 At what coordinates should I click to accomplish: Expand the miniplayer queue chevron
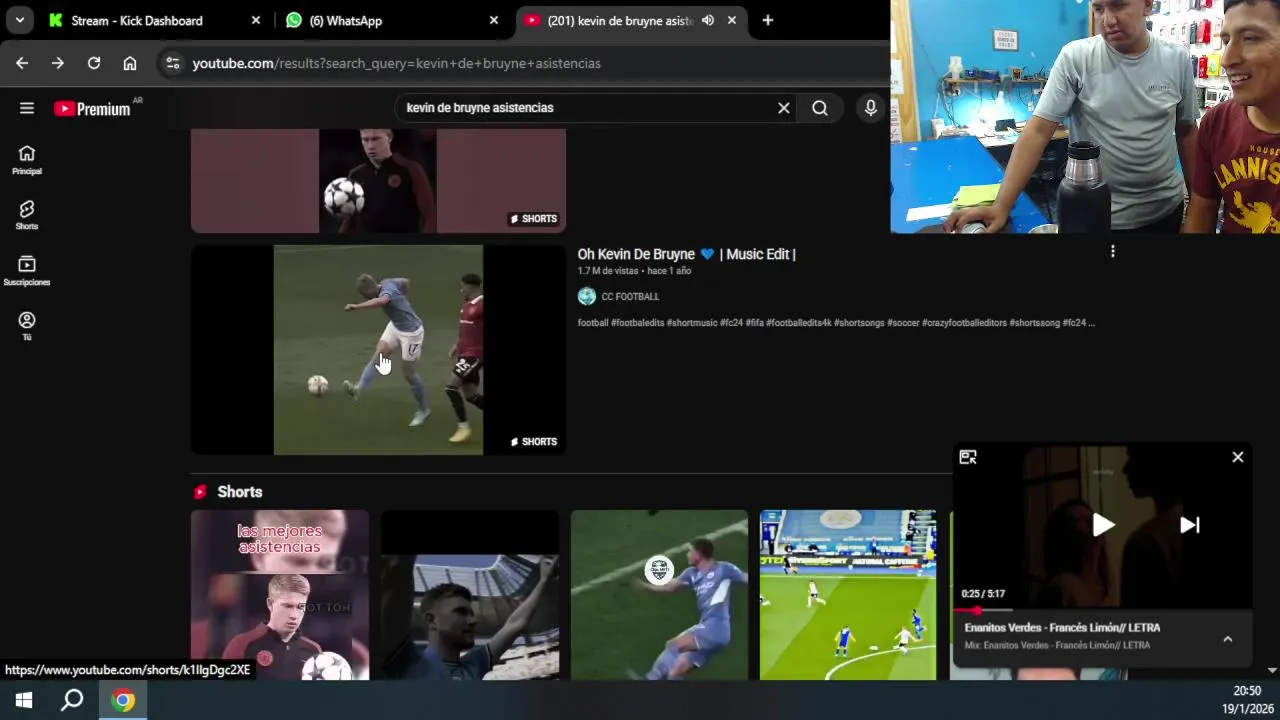[1228, 639]
